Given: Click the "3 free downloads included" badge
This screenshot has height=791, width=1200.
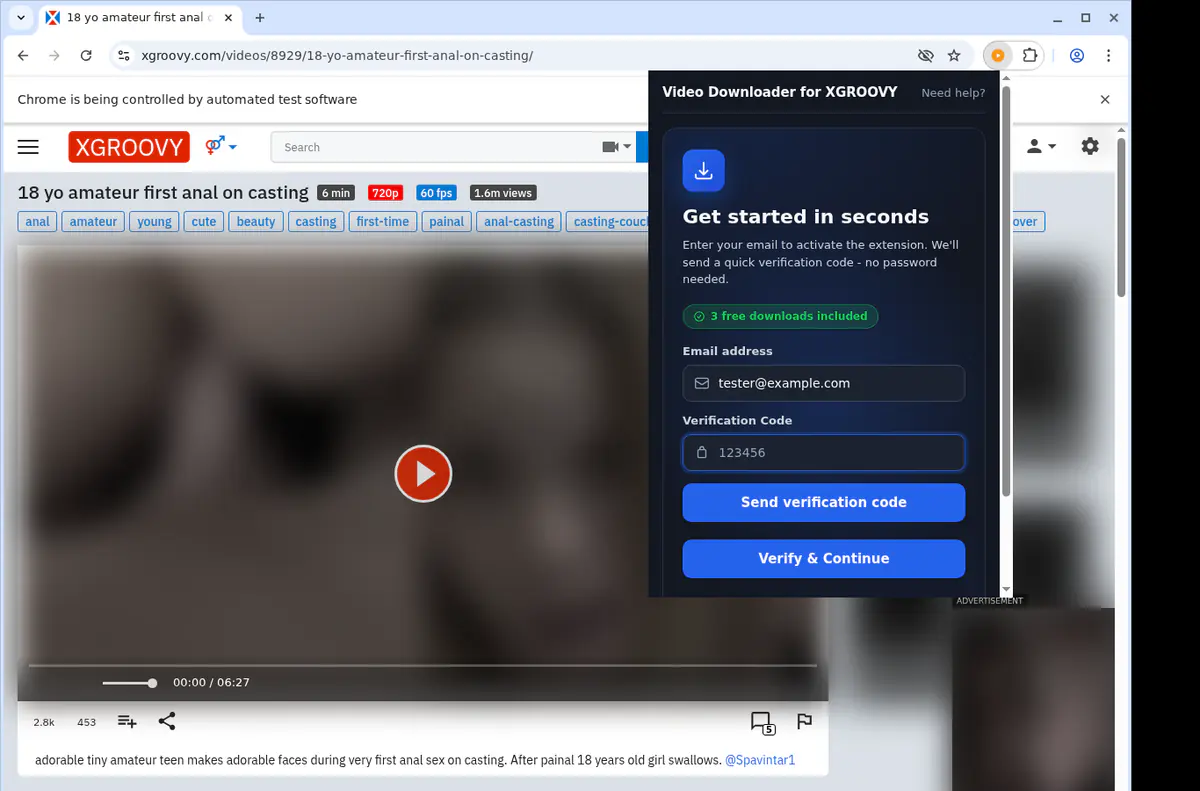Looking at the screenshot, I should click(781, 316).
